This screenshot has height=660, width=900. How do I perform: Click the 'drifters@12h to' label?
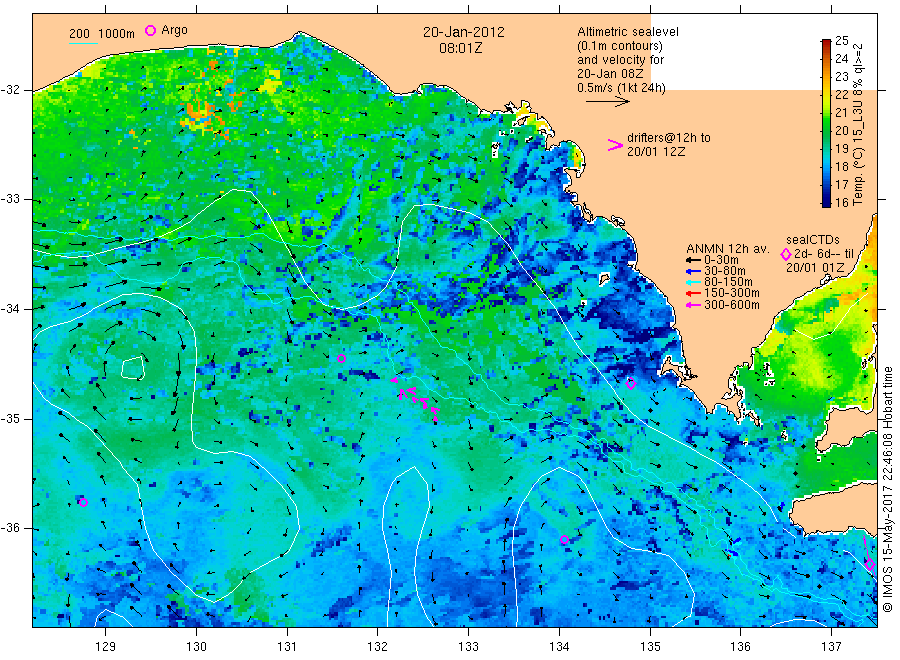point(669,138)
